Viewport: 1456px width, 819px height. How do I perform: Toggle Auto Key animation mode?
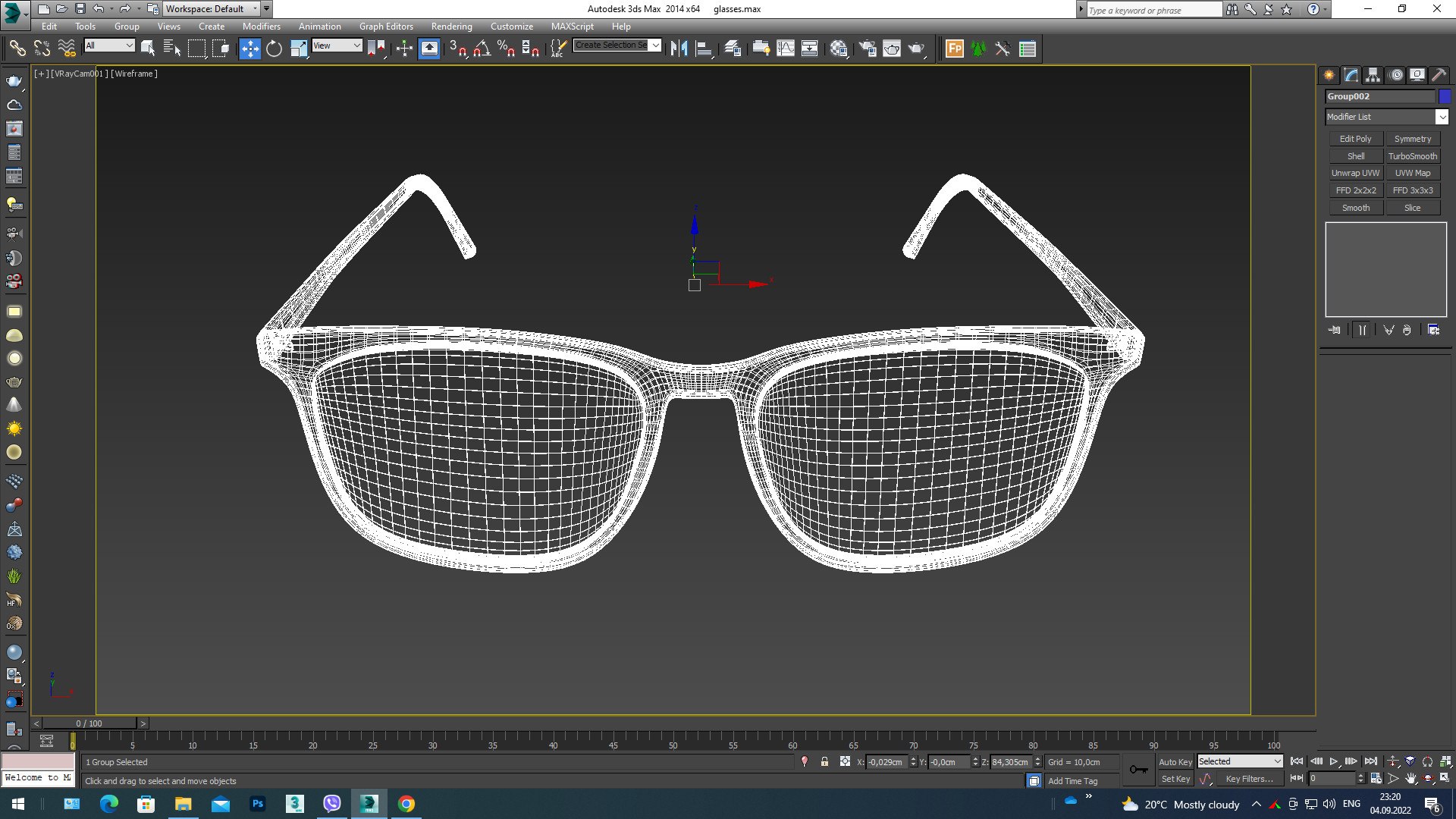tap(1175, 762)
